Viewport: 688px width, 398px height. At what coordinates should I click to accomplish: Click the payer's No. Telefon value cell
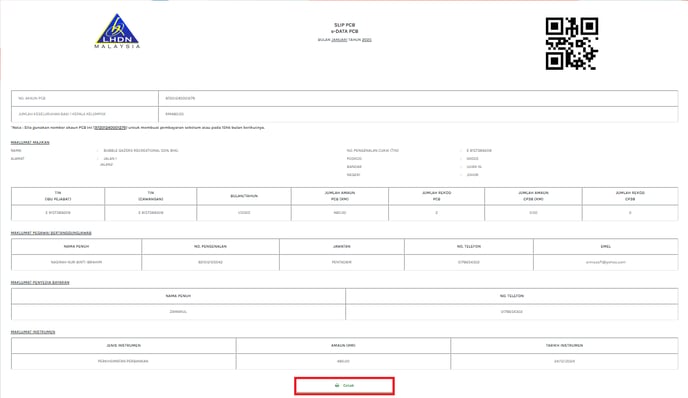pos(512,312)
